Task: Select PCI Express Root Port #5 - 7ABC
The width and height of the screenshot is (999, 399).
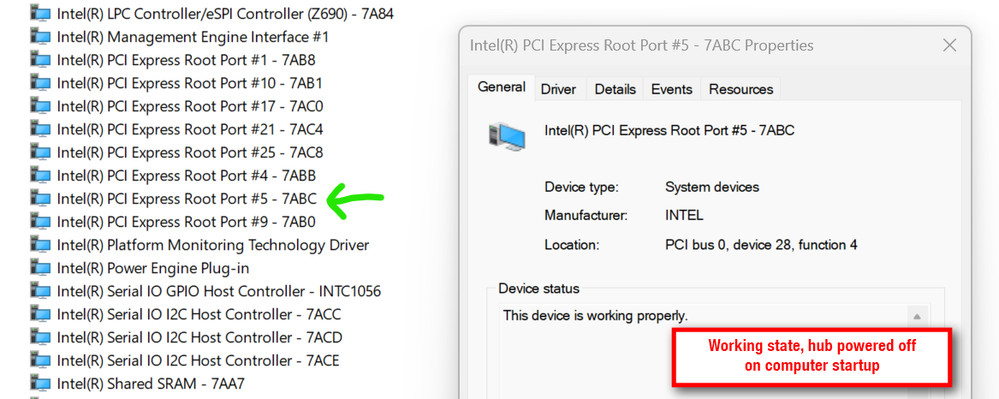Action: tap(186, 199)
